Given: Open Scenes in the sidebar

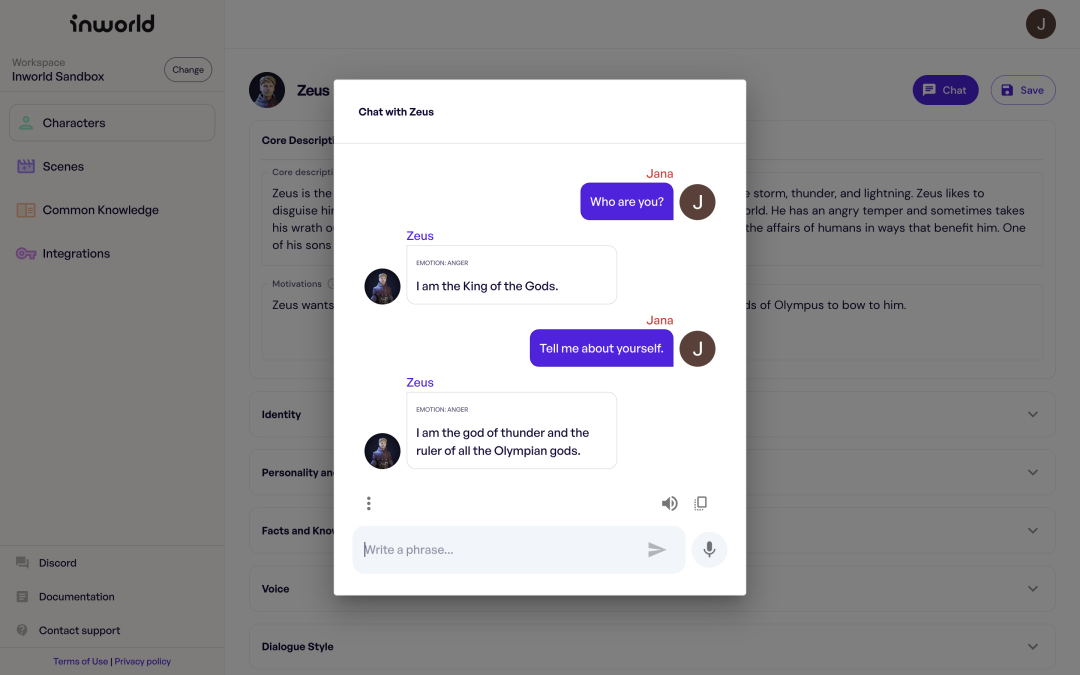Looking at the screenshot, I should (63, 167).
